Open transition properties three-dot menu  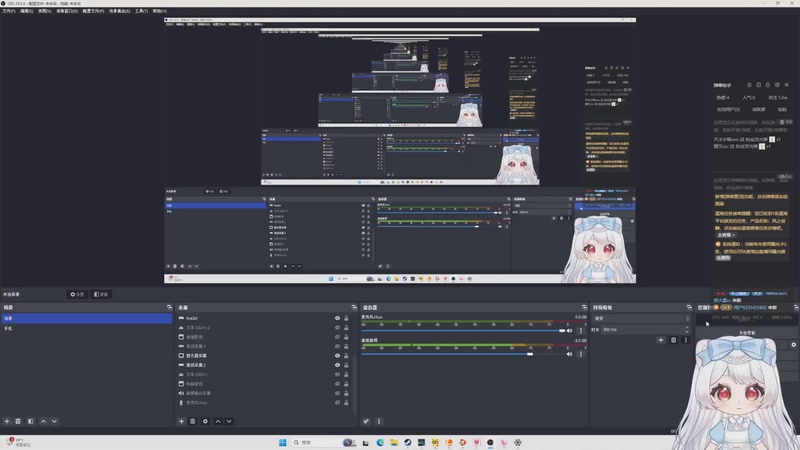point(686,340)
